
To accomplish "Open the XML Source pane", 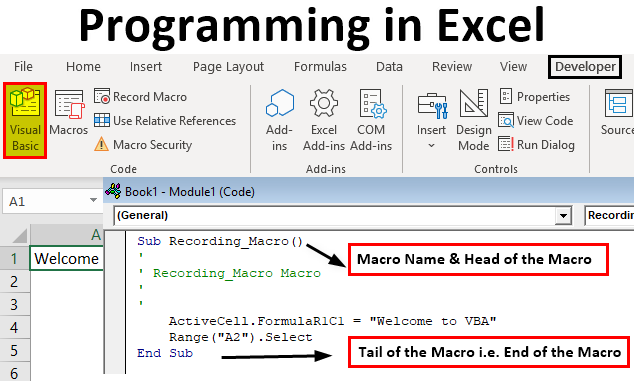I will 617,113.
